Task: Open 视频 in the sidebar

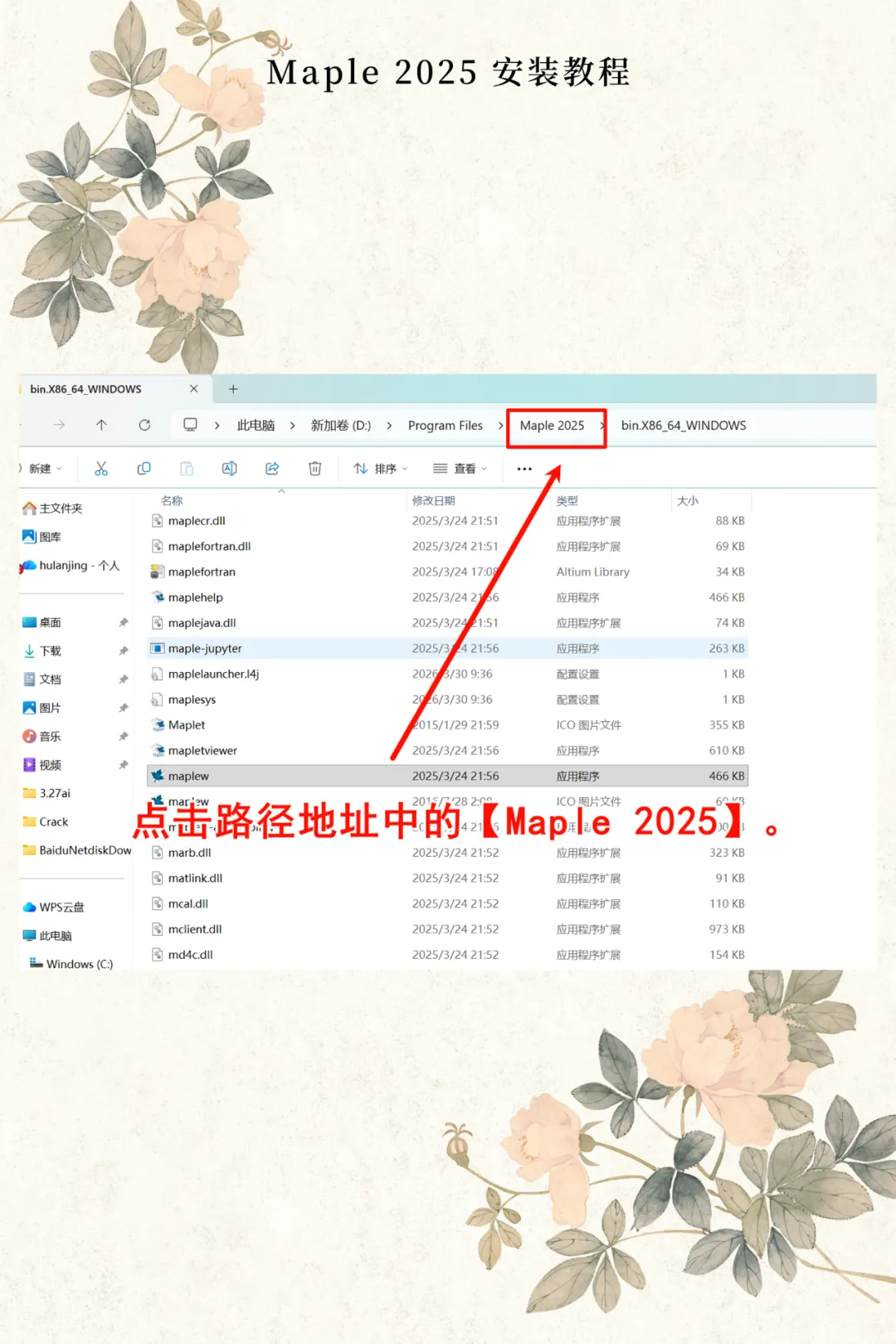Action: click(41, 765)
